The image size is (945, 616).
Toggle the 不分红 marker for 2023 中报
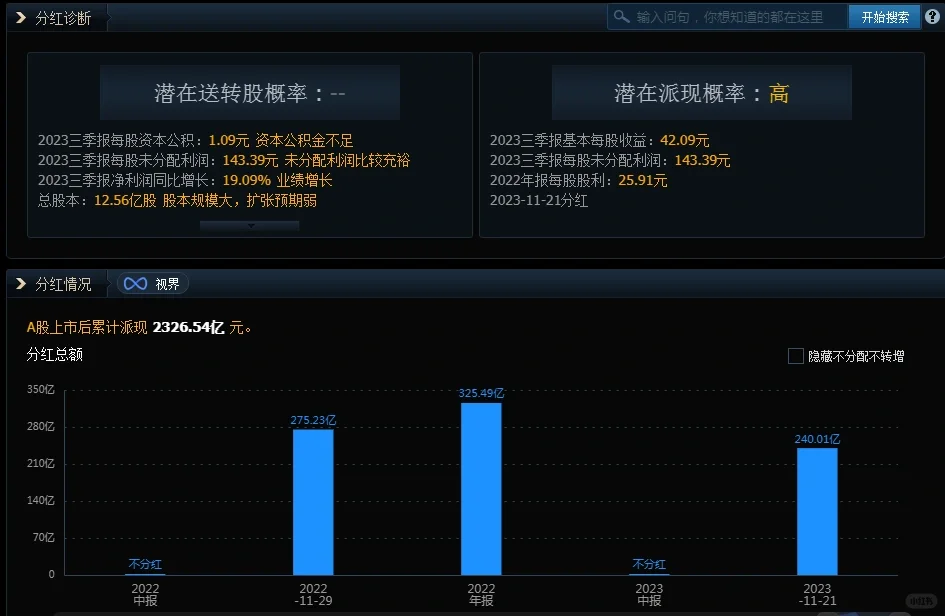pyautogui.click(x=648, y=564)
